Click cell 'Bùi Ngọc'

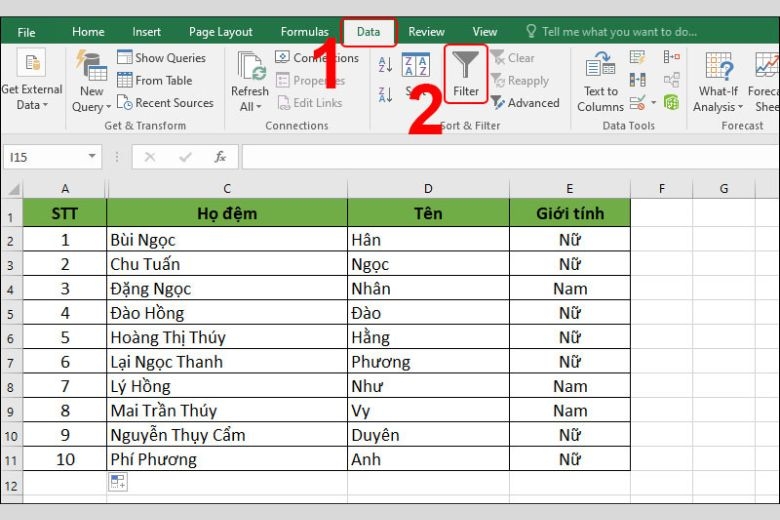click(227, 240)
